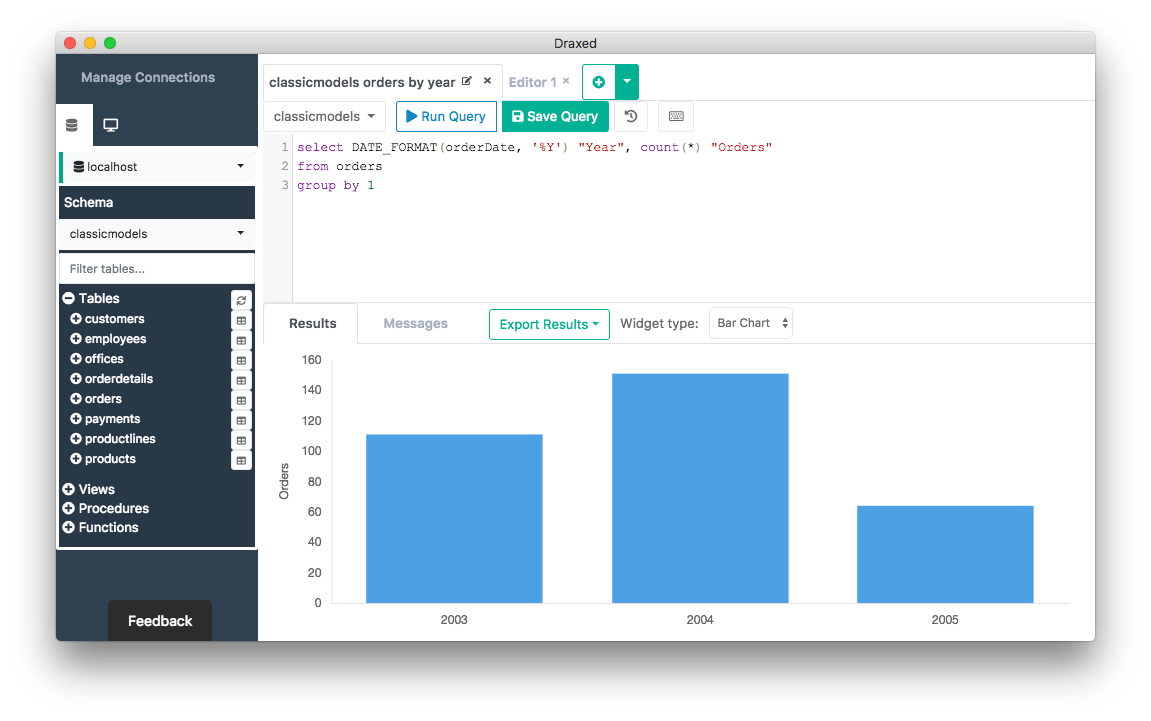Edit the query name pencil icon
This screenshot has width=1151, height=721.
[466, 81]
